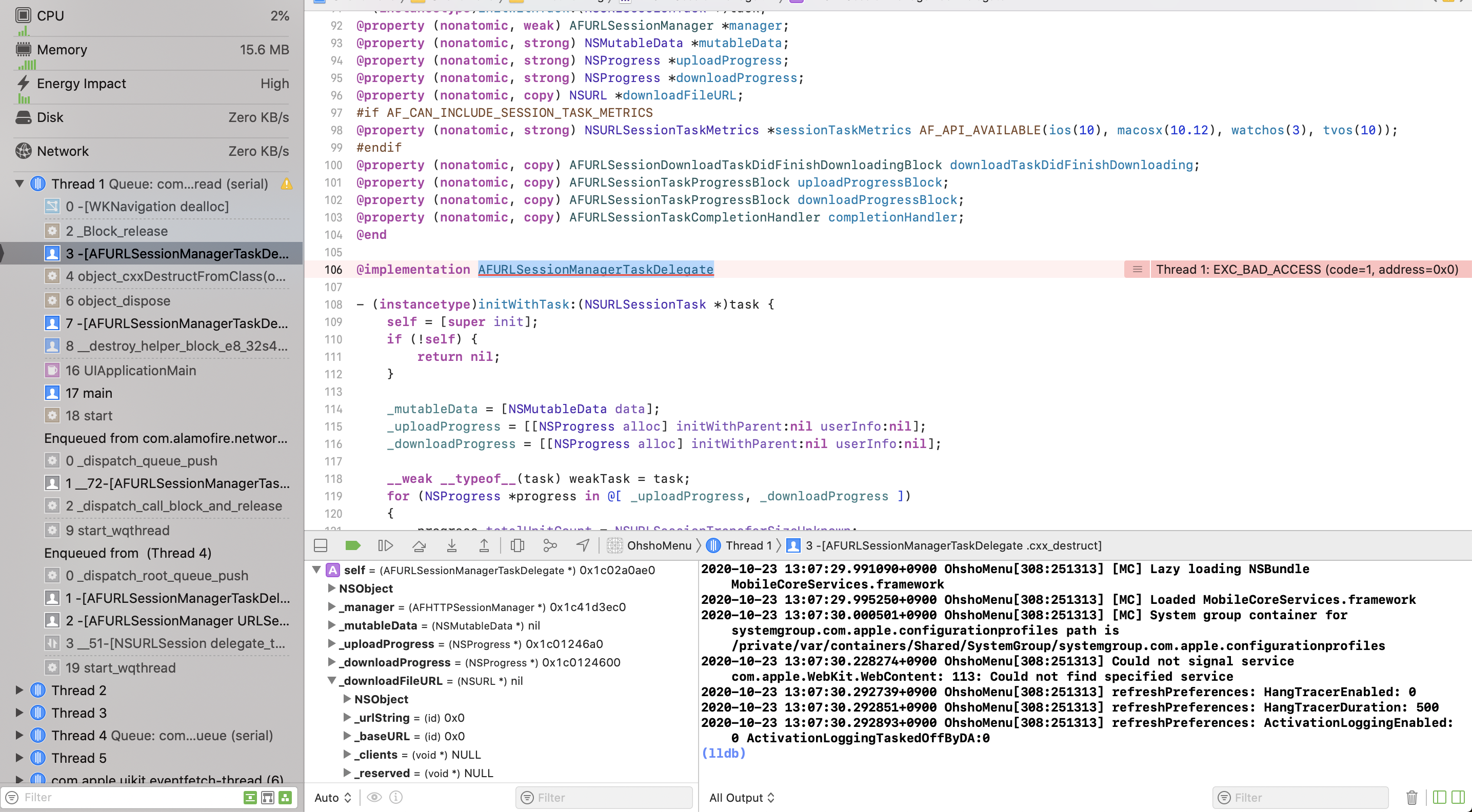This screenshot has width=1472, height=812.
Task: Expand the _urlString variable
Action: click(346, 717)
